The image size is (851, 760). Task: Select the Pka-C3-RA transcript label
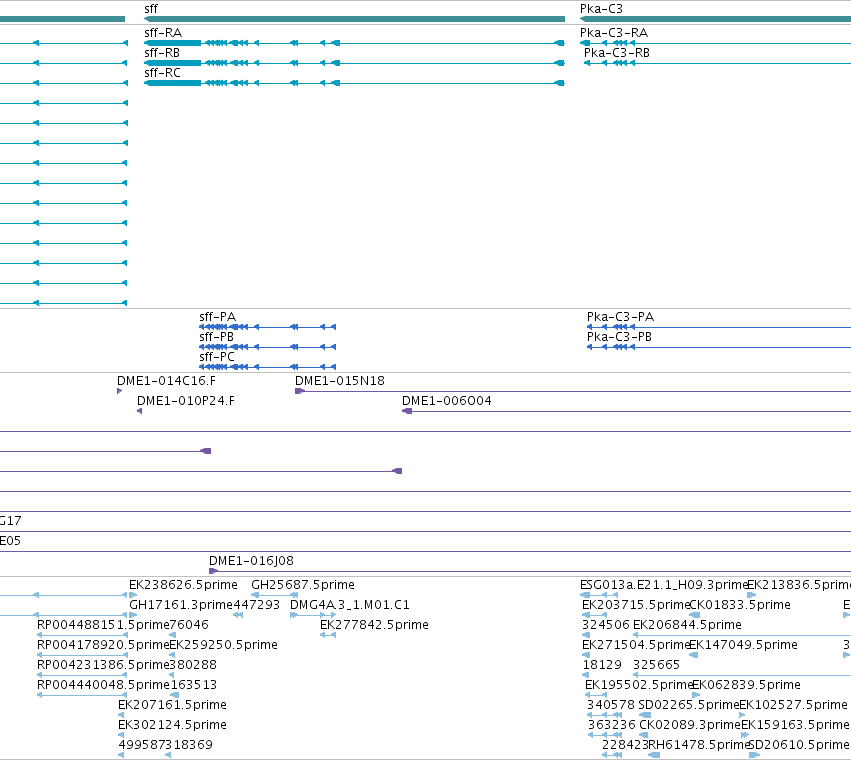(x=614, y=33)
